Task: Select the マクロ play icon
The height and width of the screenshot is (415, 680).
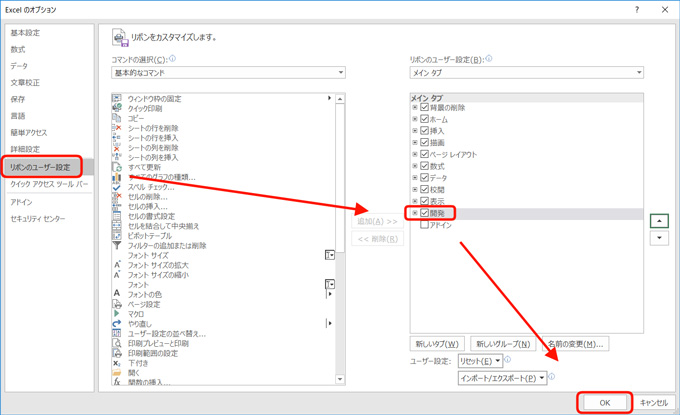Action: [117, 314]
